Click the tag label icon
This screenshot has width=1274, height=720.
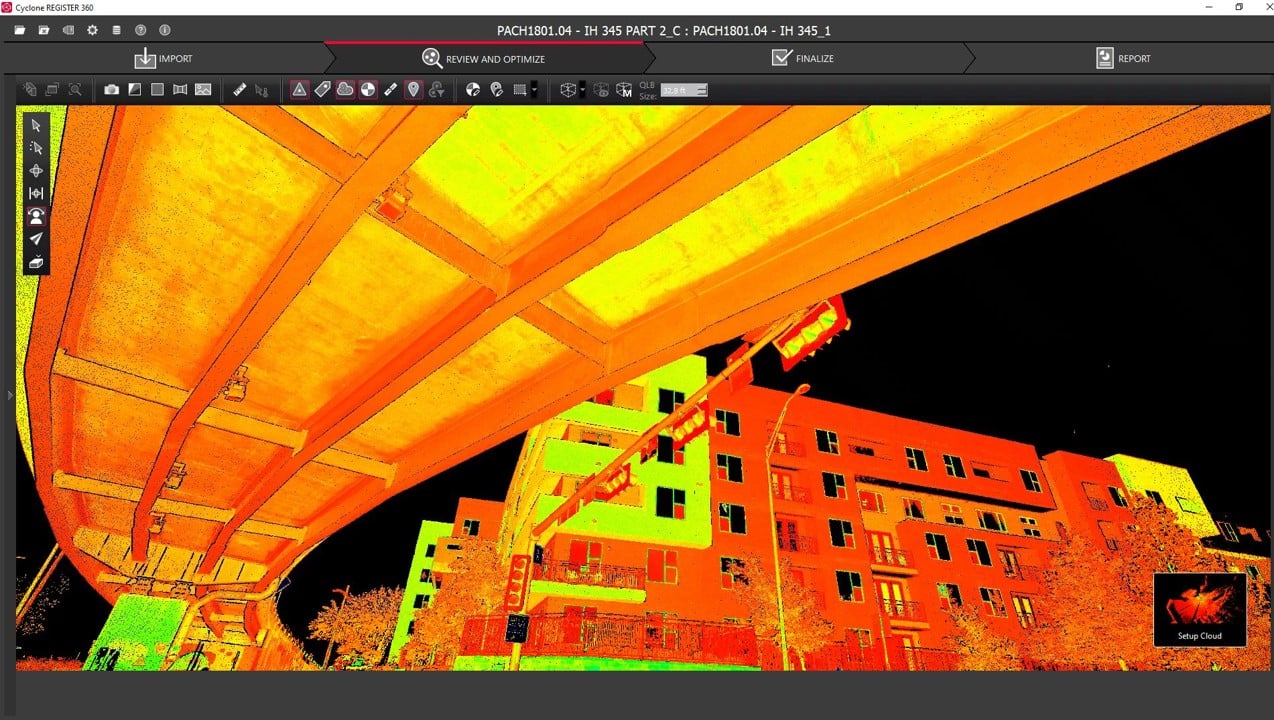[x=322, y=90]
